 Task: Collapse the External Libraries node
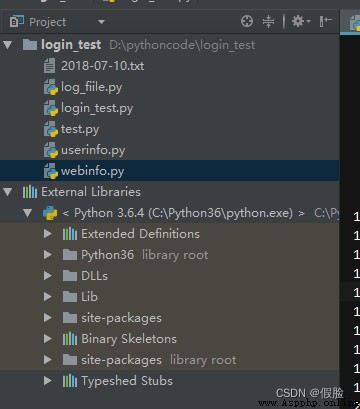point(7,192)
